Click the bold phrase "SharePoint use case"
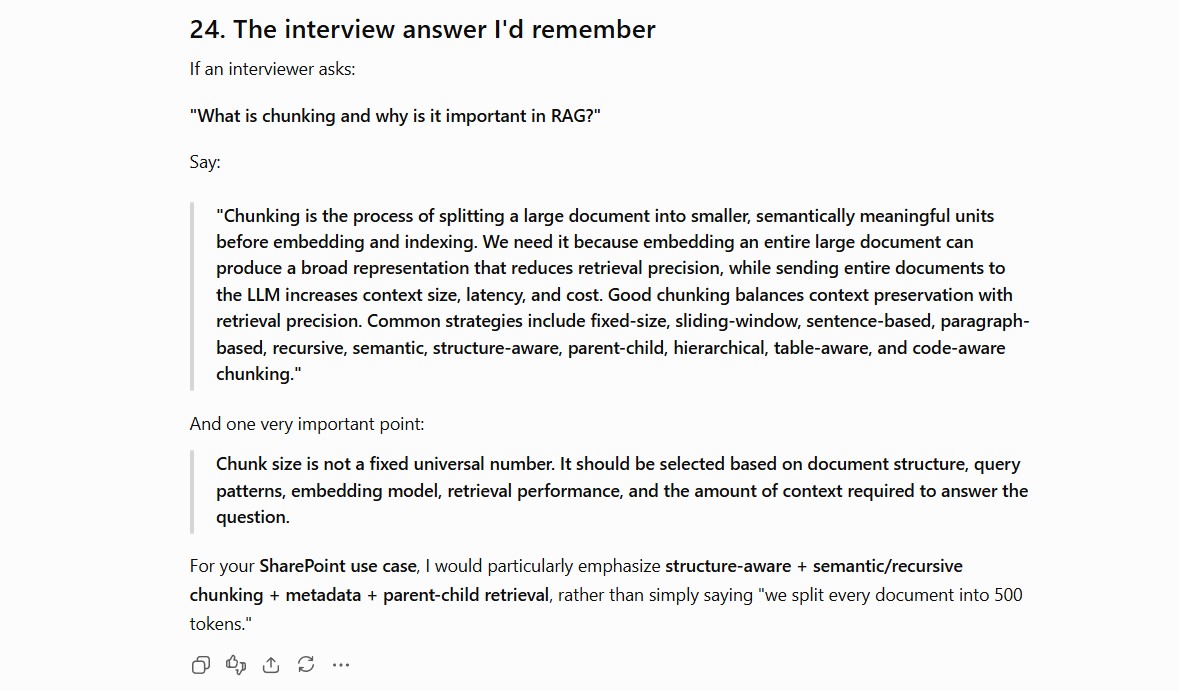The width and height of the screenshot is (1178, 691). click(338, 566)
